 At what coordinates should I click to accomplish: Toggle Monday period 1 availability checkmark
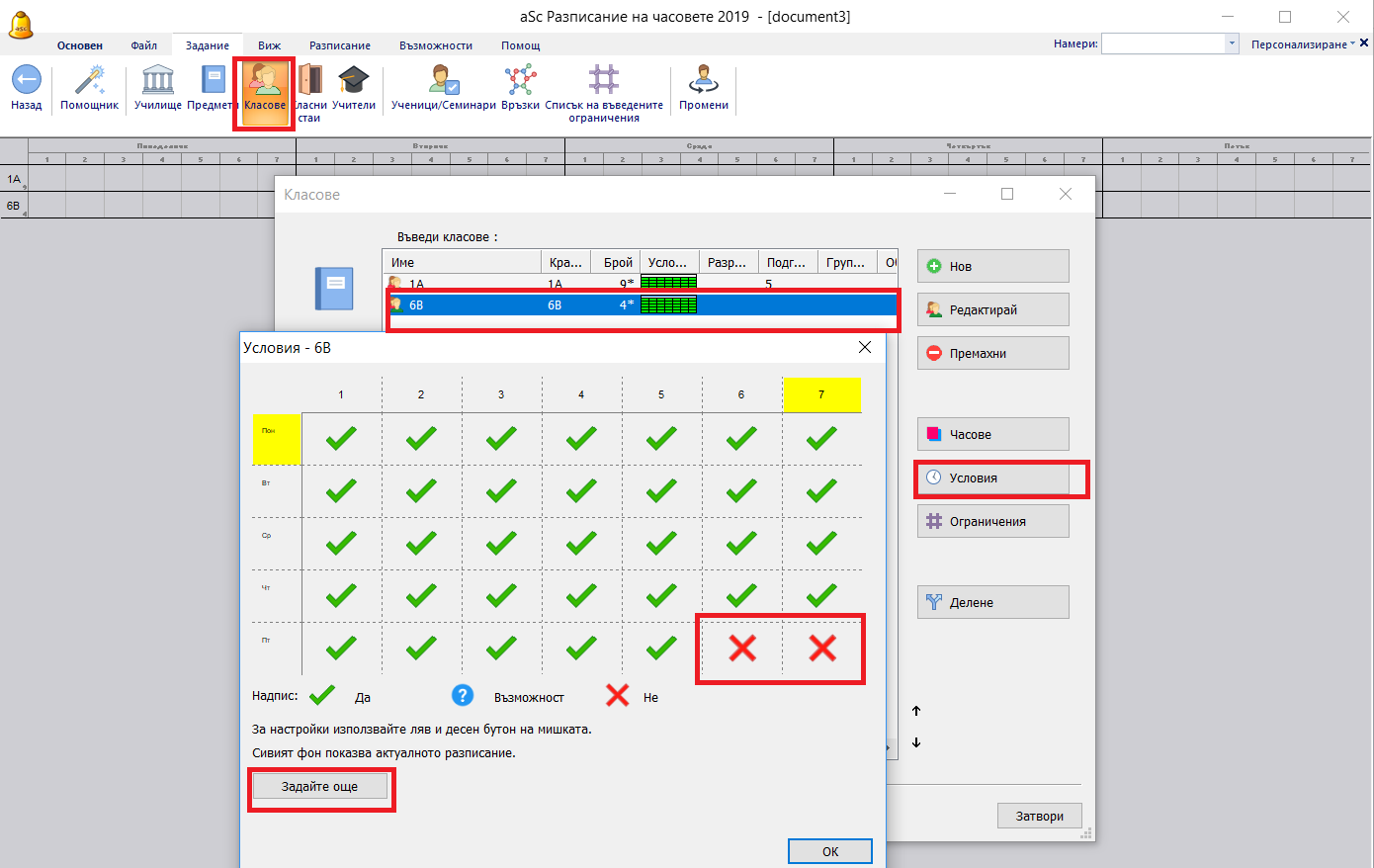click(341, 438)
